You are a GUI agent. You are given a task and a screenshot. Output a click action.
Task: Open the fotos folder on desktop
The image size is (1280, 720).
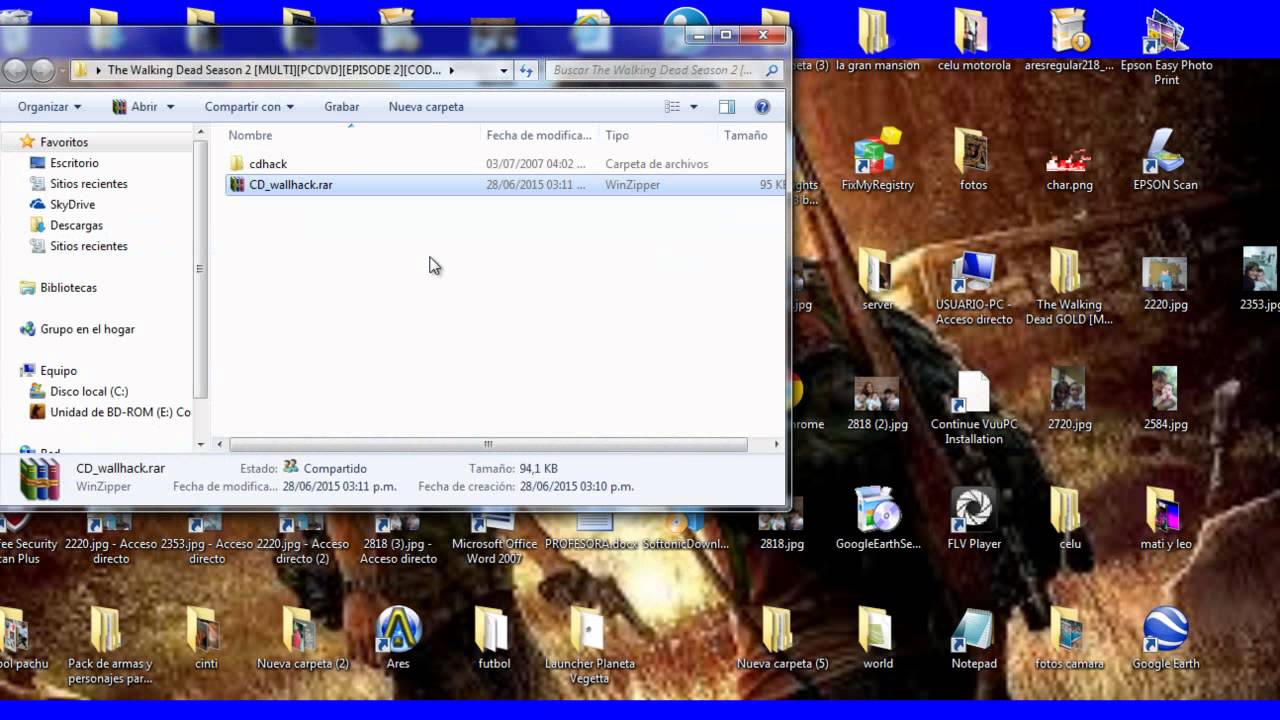click(x=973, y=160)
